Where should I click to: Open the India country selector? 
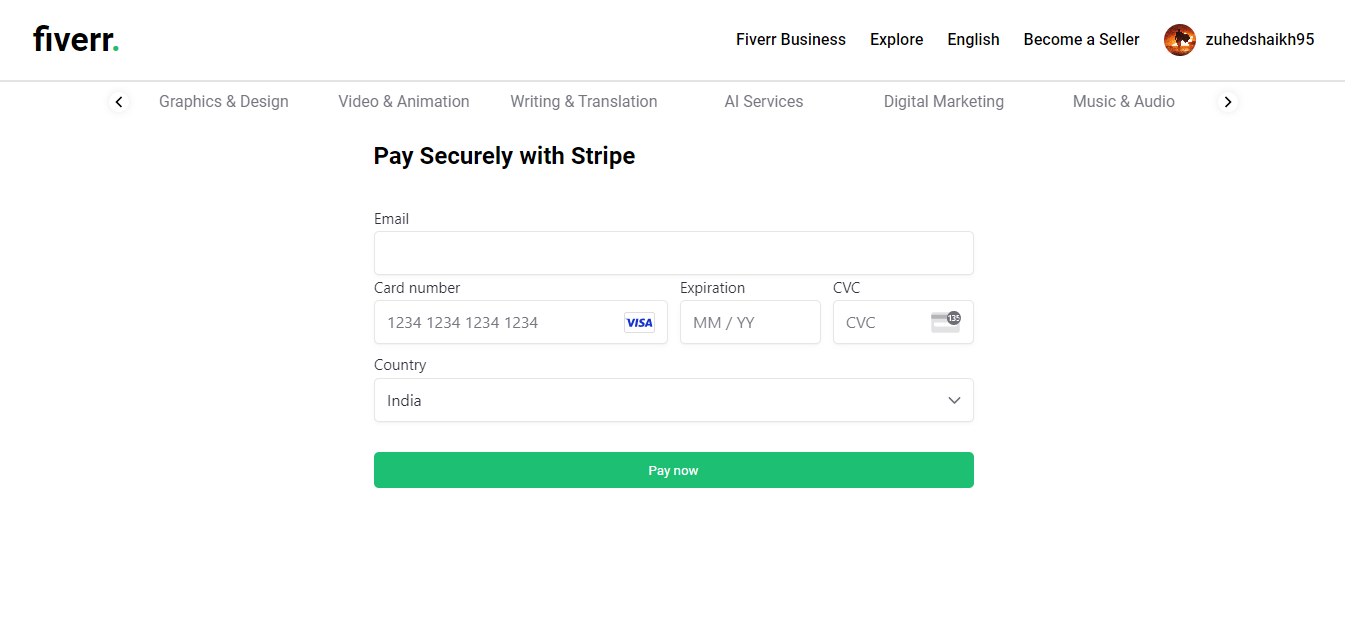tap(674, 400)
